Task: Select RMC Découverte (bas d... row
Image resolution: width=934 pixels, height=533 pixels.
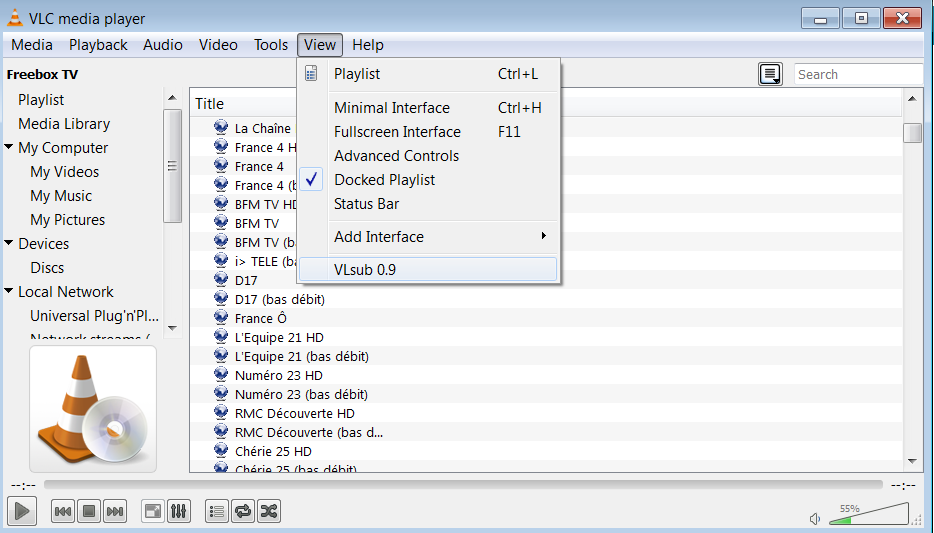Action: coord(546,432)
